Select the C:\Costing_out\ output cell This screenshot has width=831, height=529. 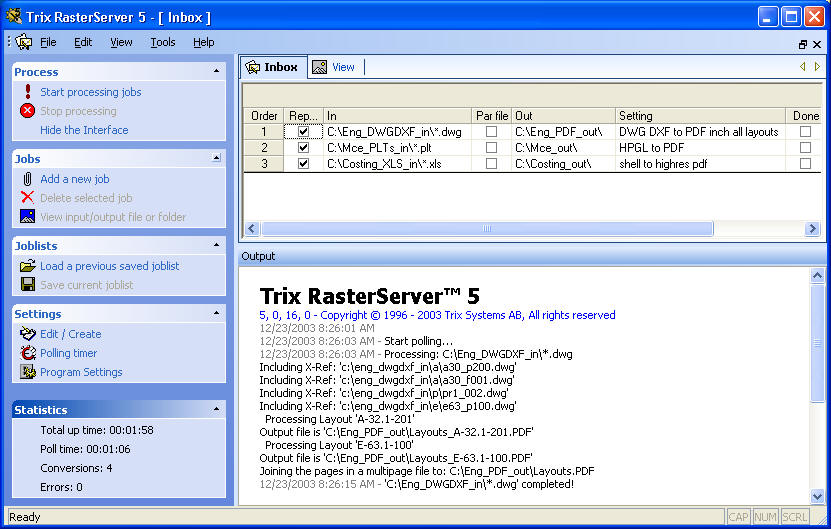[x=563, y=164]
